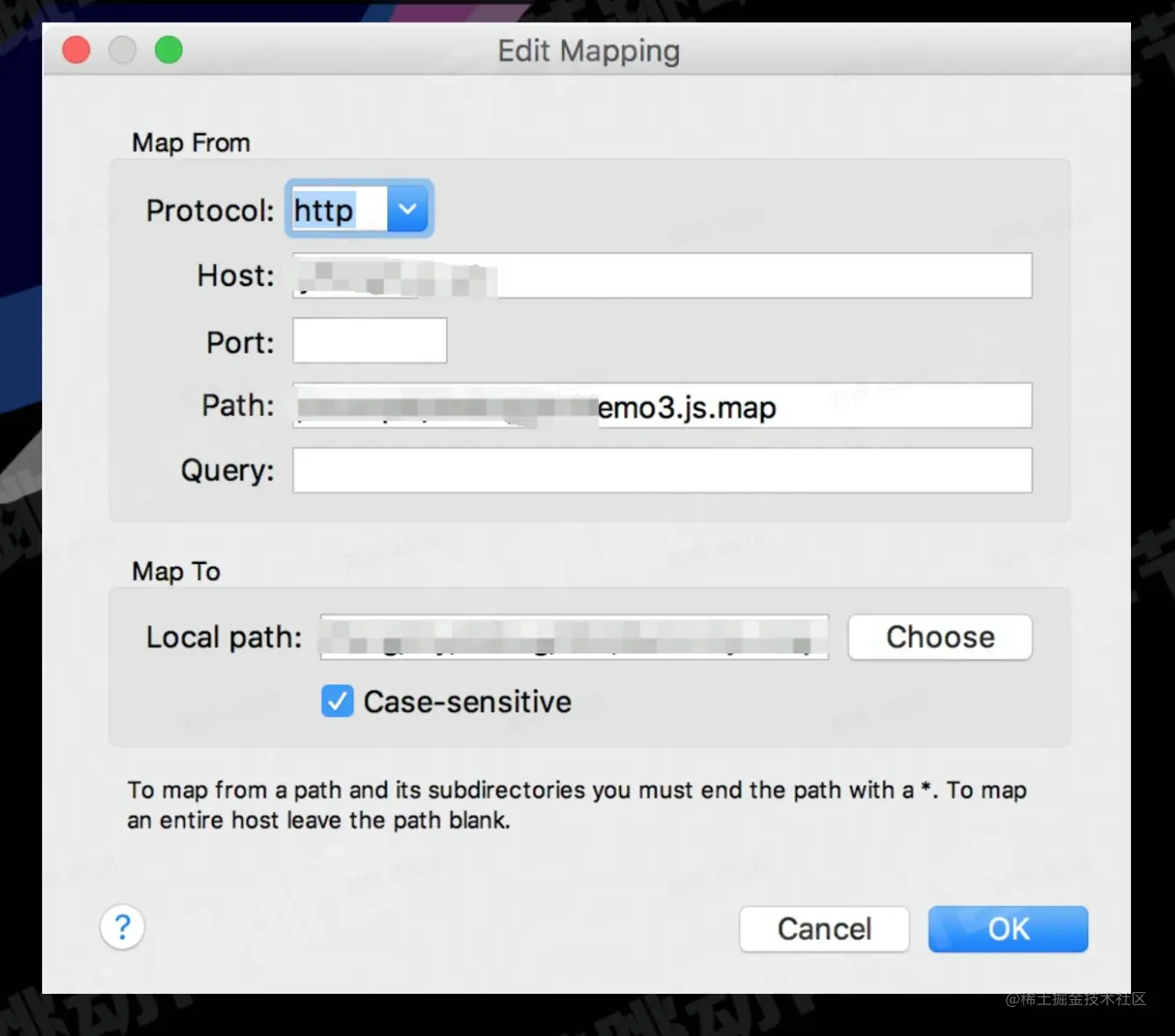Click the Choose button for local path
This screenshot has width=1175, height=1036.
[939, 637]
